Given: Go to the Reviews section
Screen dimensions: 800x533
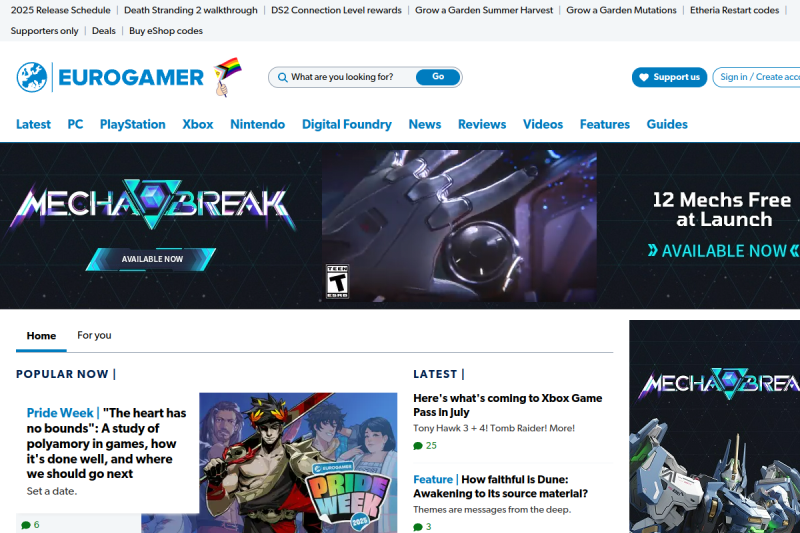Looking at the screenshot, I should click(x=482, y=124).
